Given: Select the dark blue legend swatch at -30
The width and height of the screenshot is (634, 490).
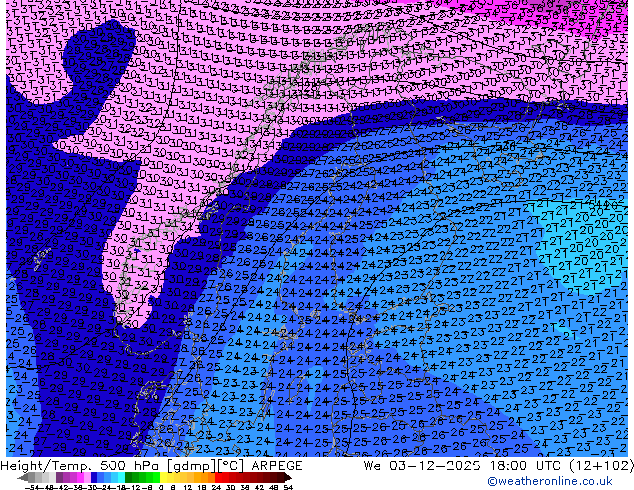Looking at the screenshot, I should coord(94,477).
